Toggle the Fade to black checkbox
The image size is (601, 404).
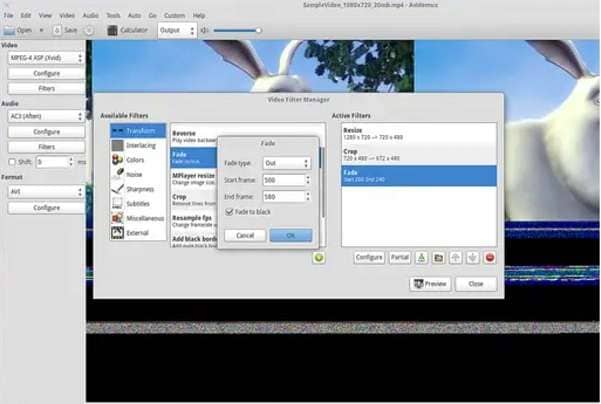(x=229, y=212)
